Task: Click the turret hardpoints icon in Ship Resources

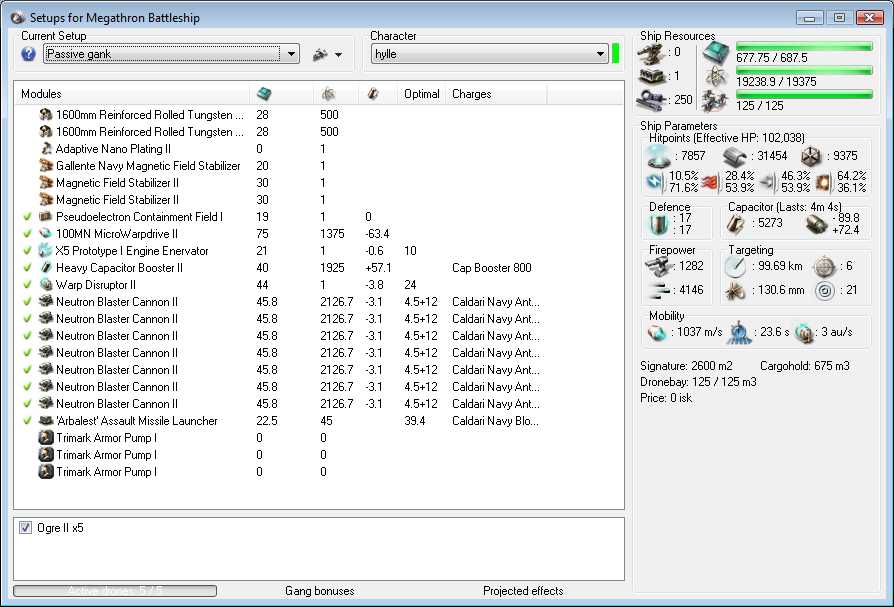Action: click(x=650, y=53)
